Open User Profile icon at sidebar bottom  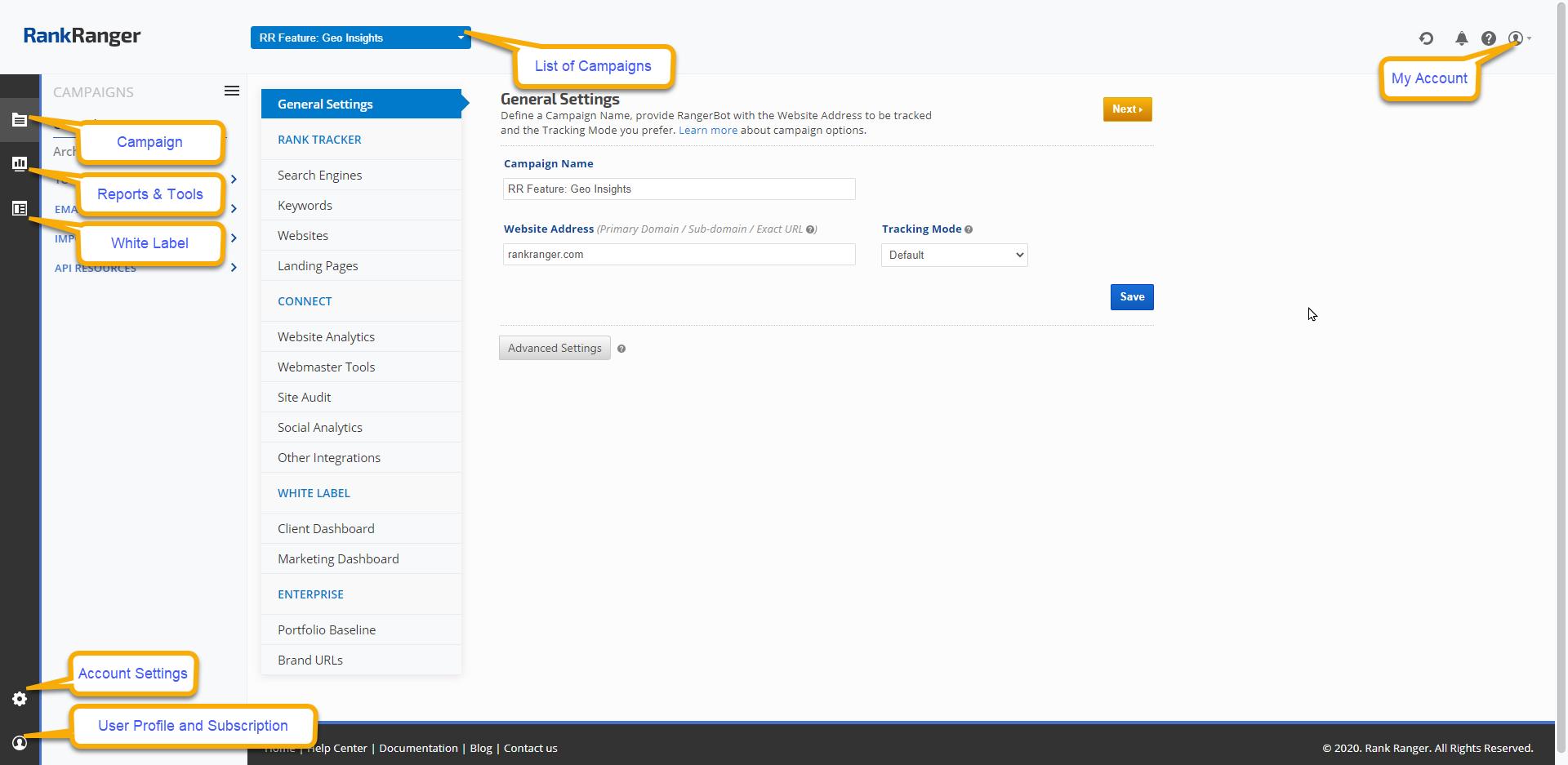[x=20, y=743]
